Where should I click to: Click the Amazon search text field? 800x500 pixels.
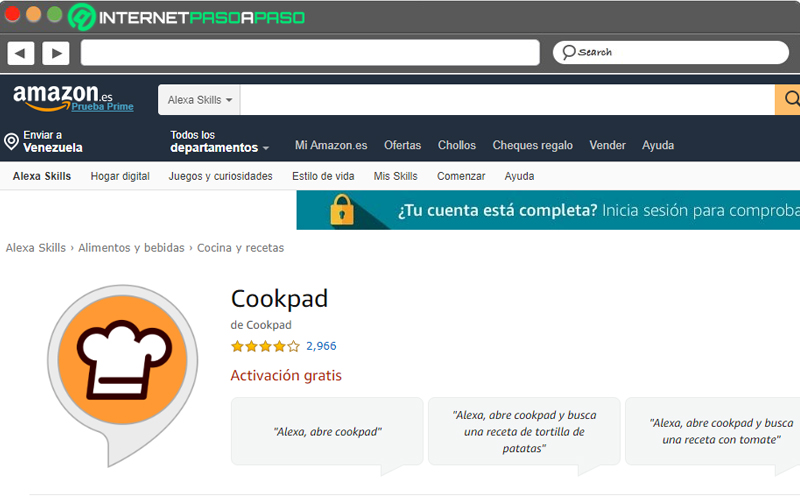(507, 100)
